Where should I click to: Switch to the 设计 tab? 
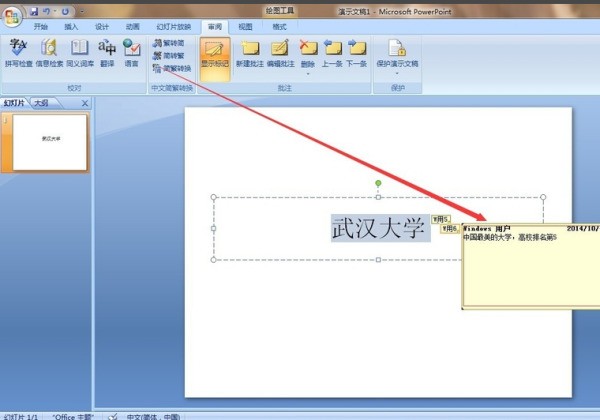tap(102, 27)
